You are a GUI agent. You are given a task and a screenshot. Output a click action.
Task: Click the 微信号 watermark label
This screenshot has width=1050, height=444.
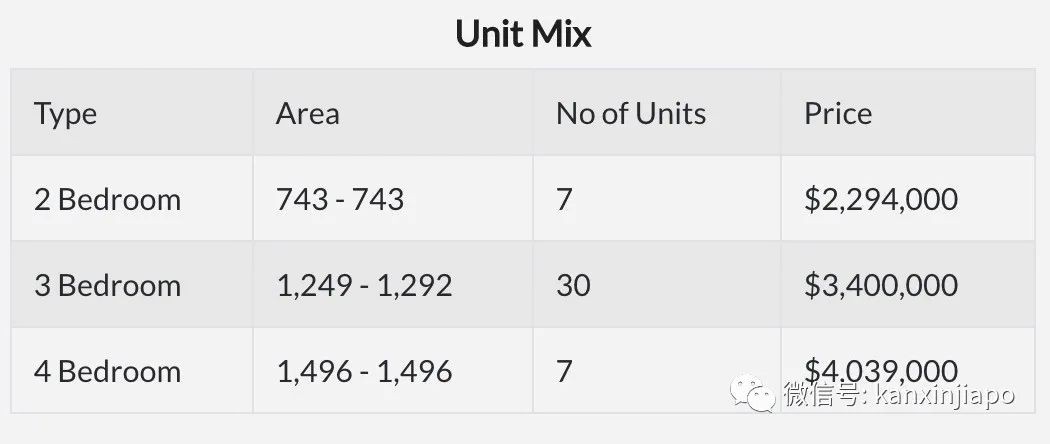(821, 395)
